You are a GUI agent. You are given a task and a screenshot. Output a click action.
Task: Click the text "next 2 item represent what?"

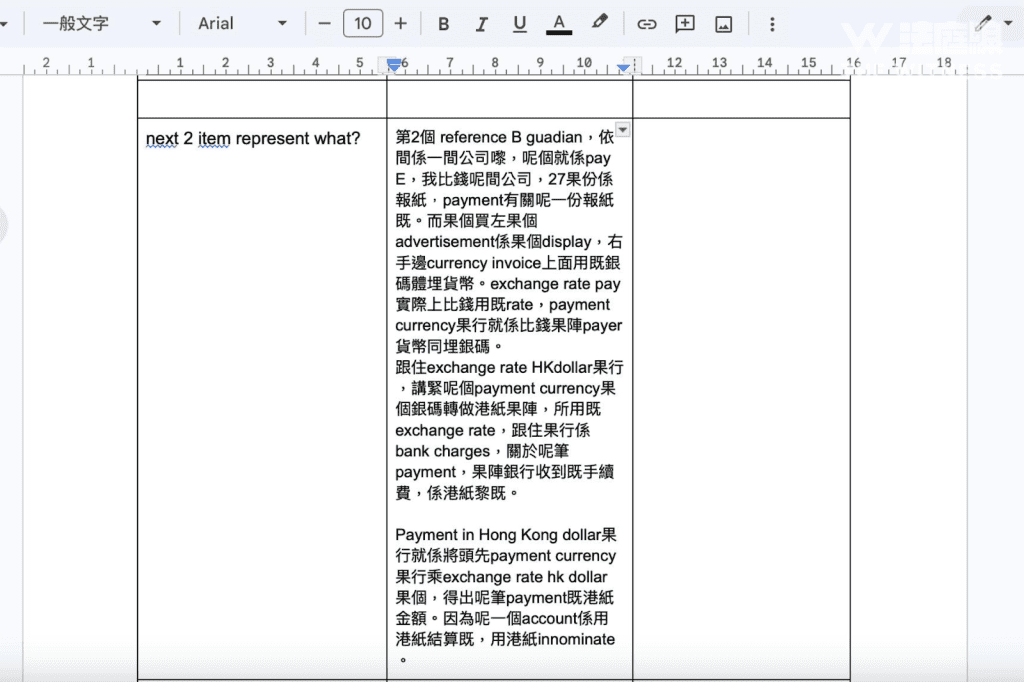253,139
